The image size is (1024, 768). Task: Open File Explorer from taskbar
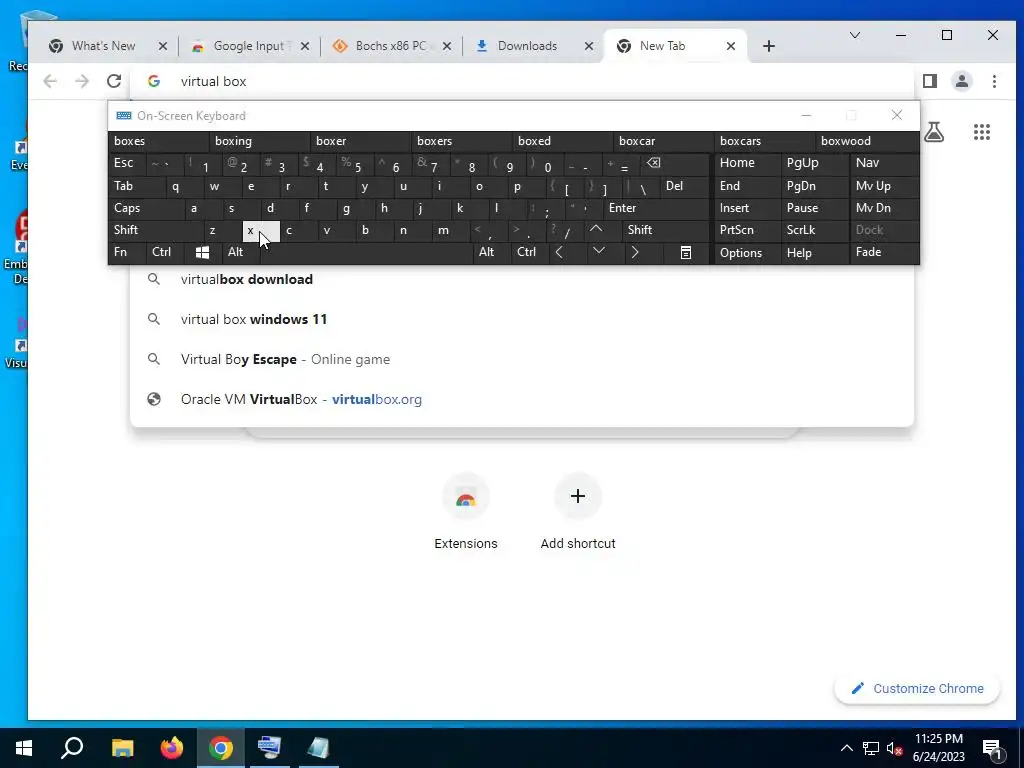click(x=122, y=748)
